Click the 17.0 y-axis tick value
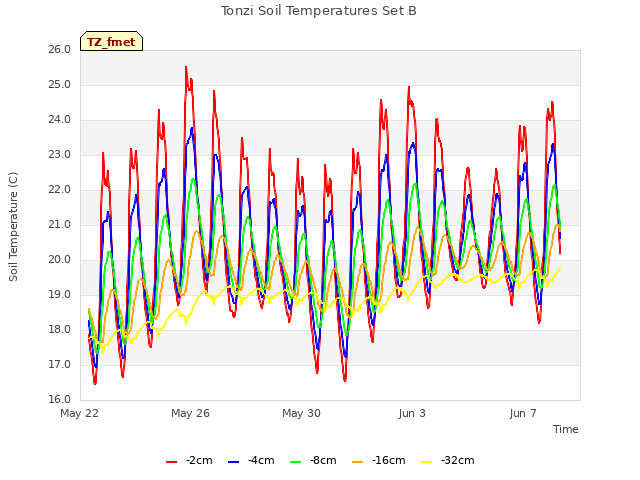 point(60,364)
